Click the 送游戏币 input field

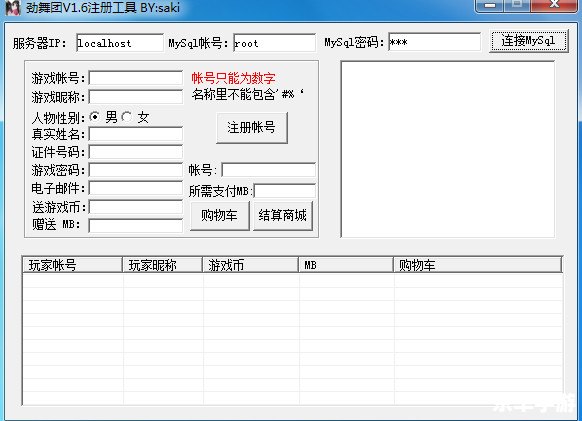coord(135,207)
